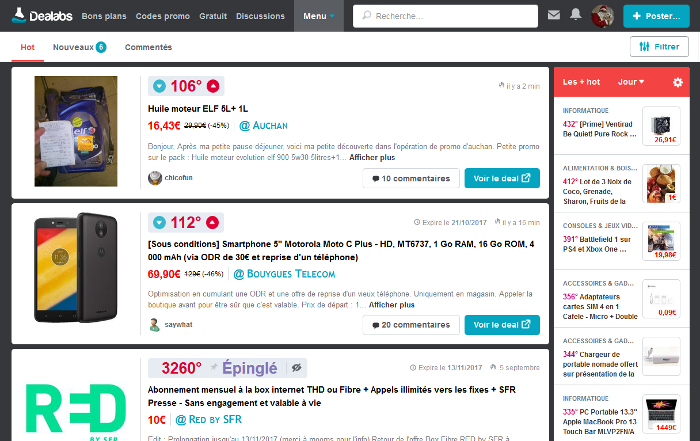Click the Les + hot heading

(581, 82)
